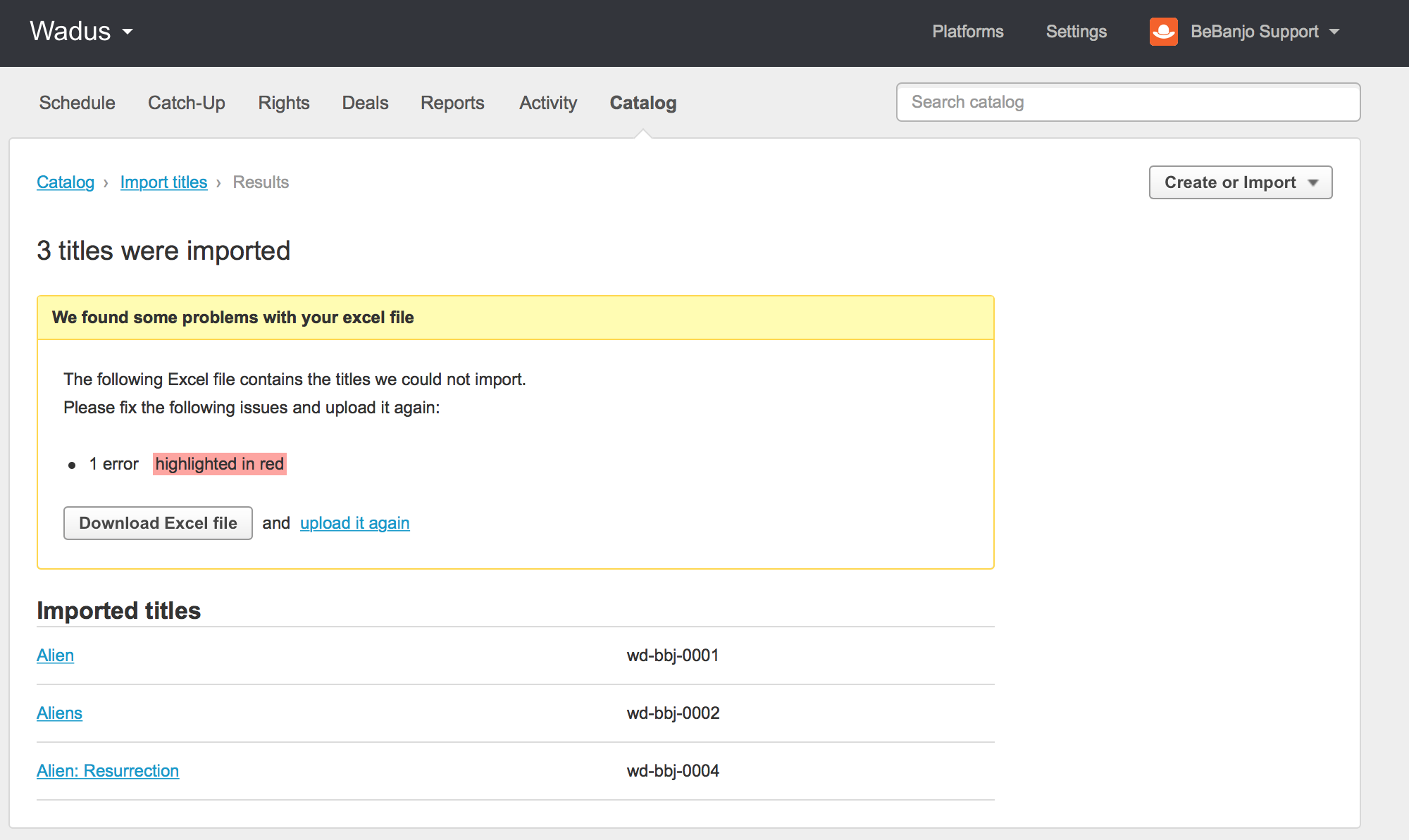Open Settings in the top bar
The width and height of the screenshot is (1409, 840).
click(1076, 32)
